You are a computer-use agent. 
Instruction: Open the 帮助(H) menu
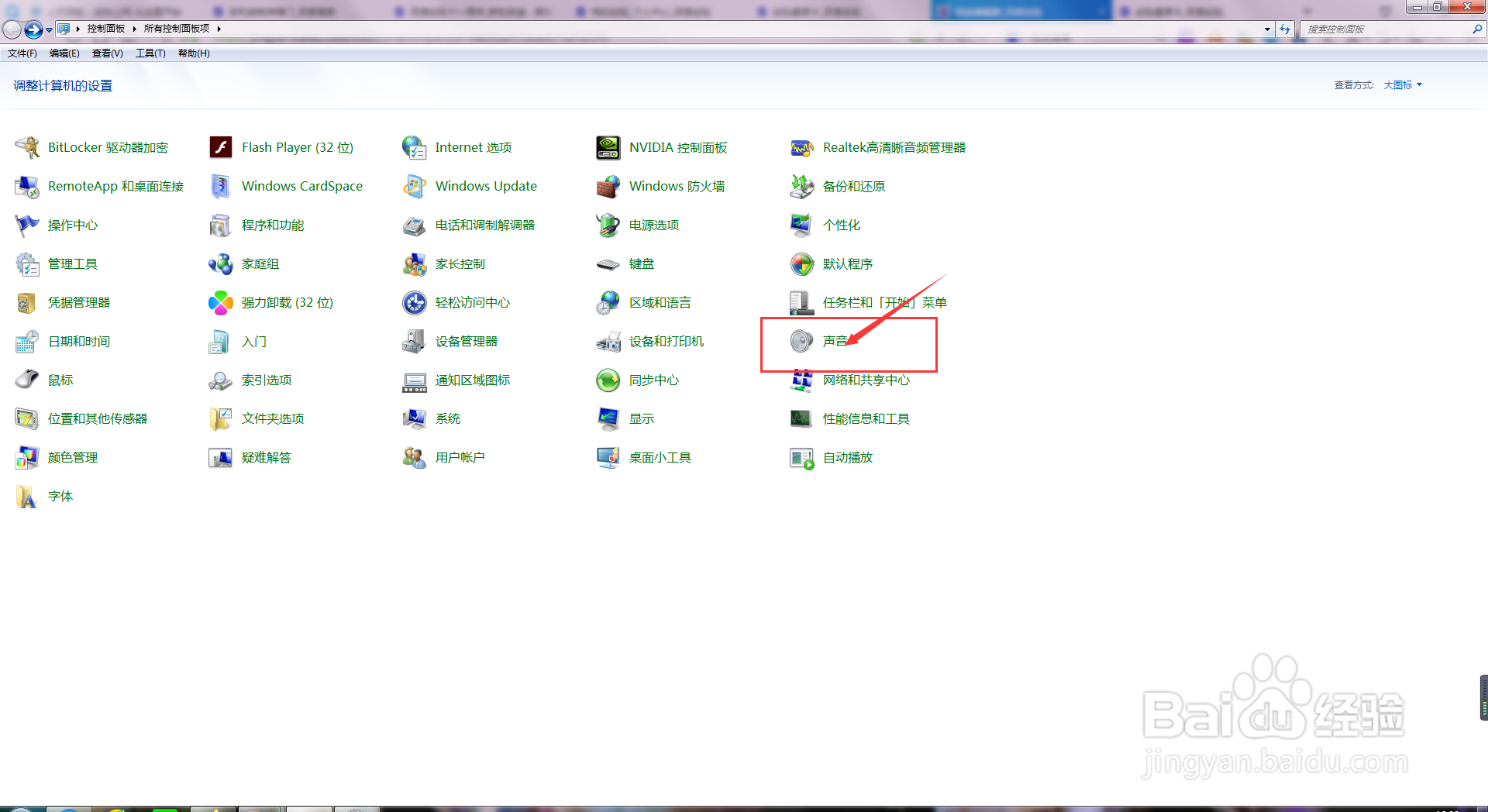tap(194, 53)
